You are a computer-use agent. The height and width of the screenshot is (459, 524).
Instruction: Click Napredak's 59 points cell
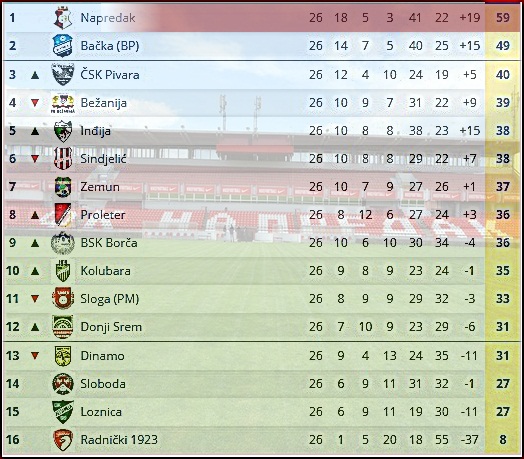503,17
